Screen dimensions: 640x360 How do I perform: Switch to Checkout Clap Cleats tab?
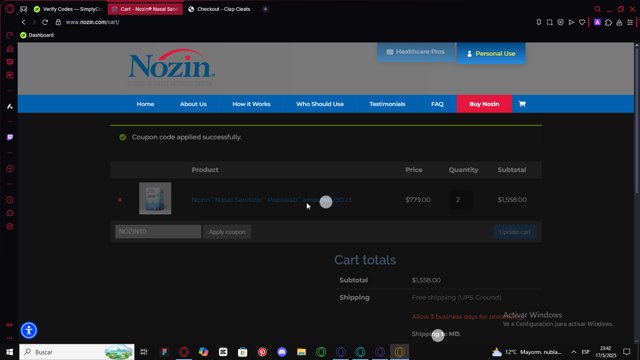(x=220, y=9)
